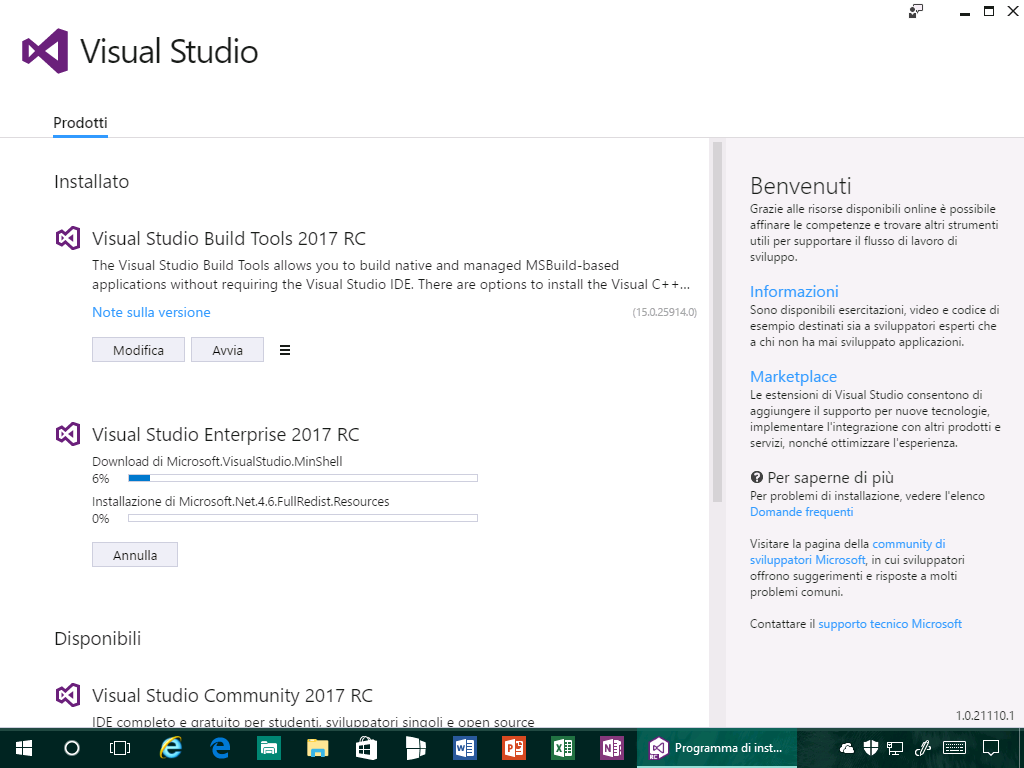The width and height of the screenshot is (1024, 768).
Task: Open Windows Defender shield tray icon
Action: [x=871, y=748]
